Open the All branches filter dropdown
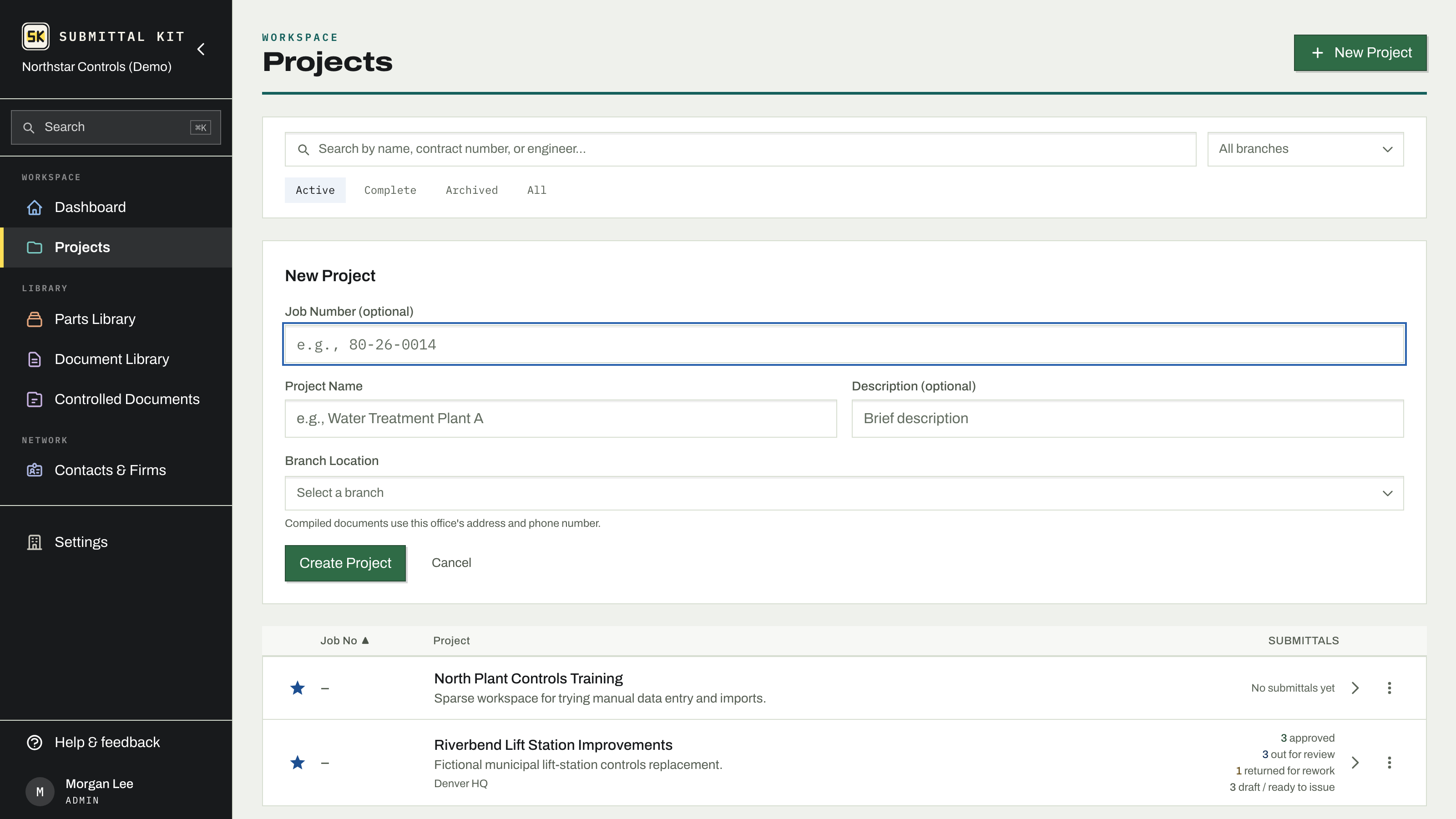This screenshot has height=819, width=1456. pyautogui.click(x=1305, y=149)
